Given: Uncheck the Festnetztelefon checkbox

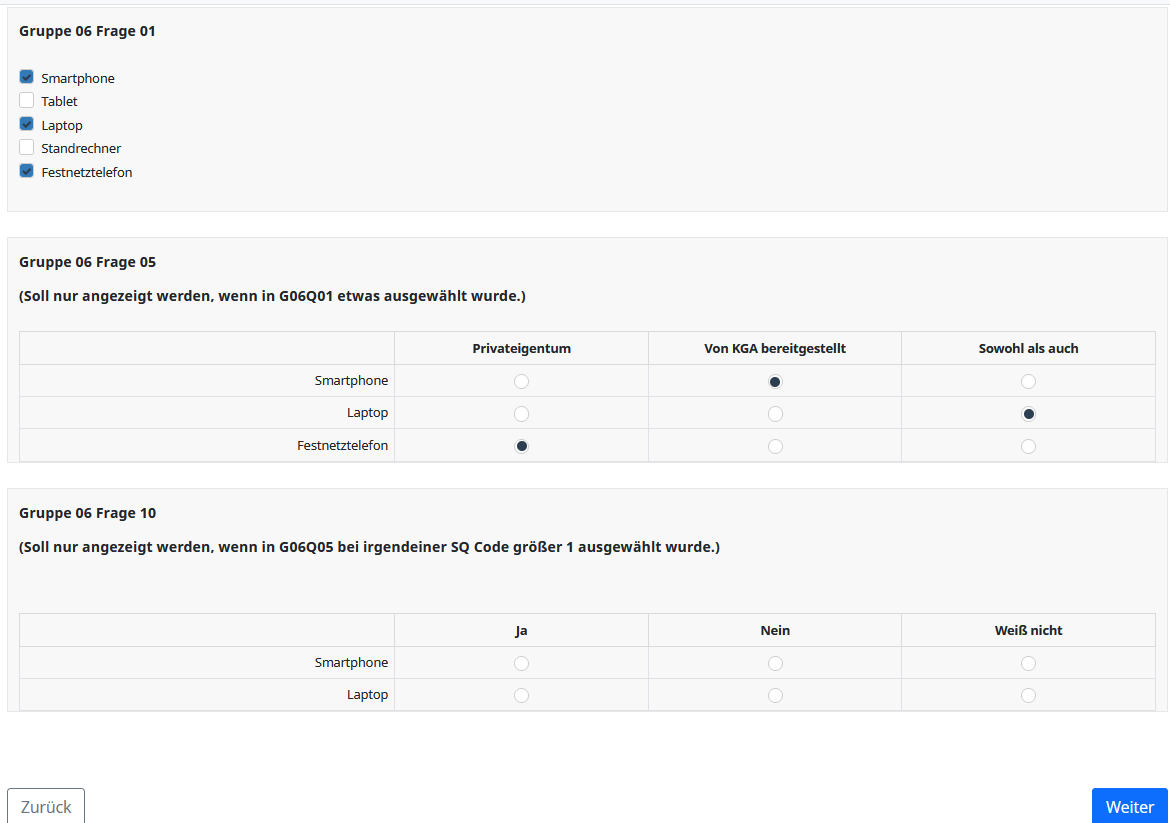Looking at the screenshot, I should pos(27,171).
